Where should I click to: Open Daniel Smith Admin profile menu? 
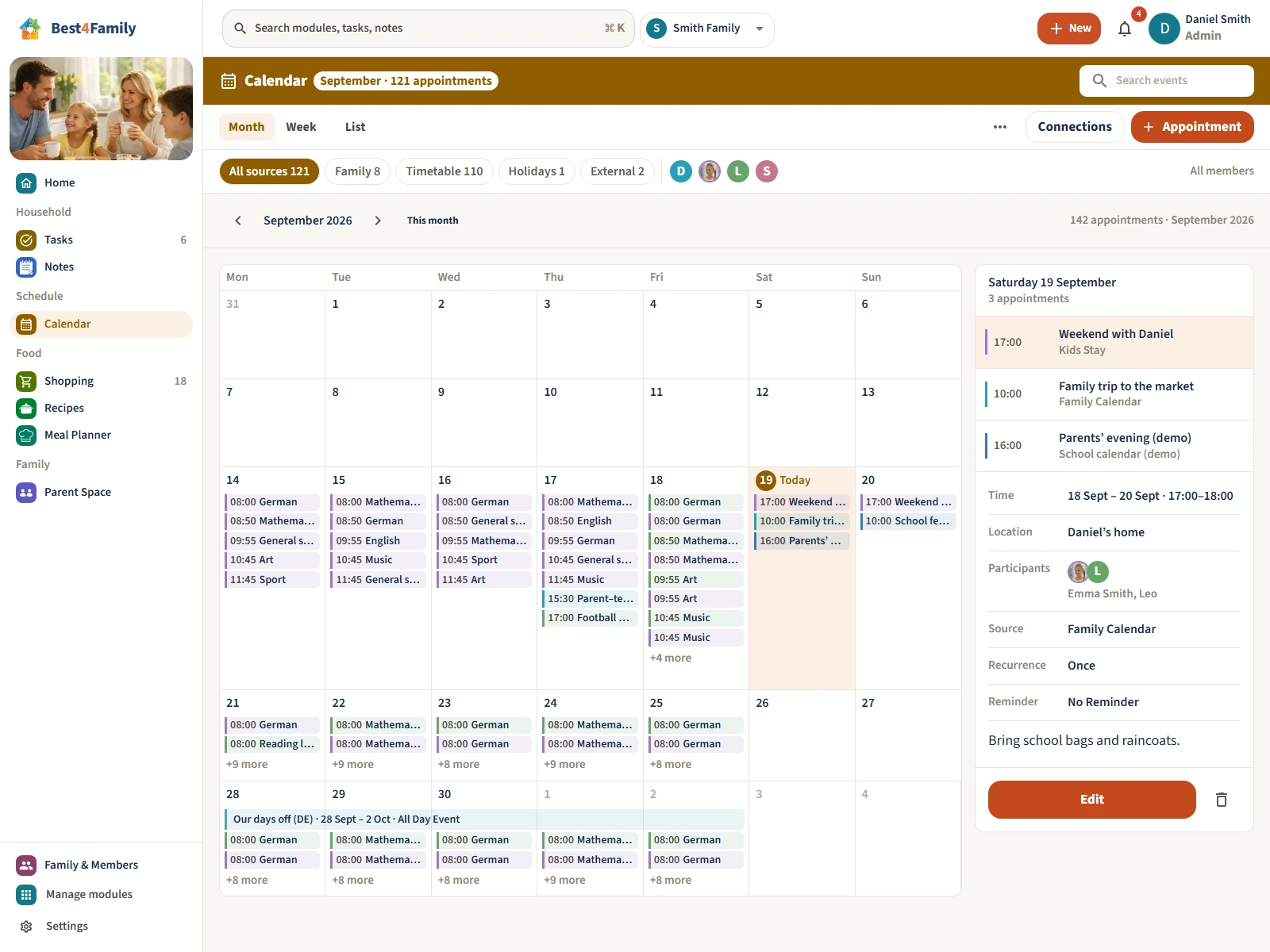(1200, 29)
